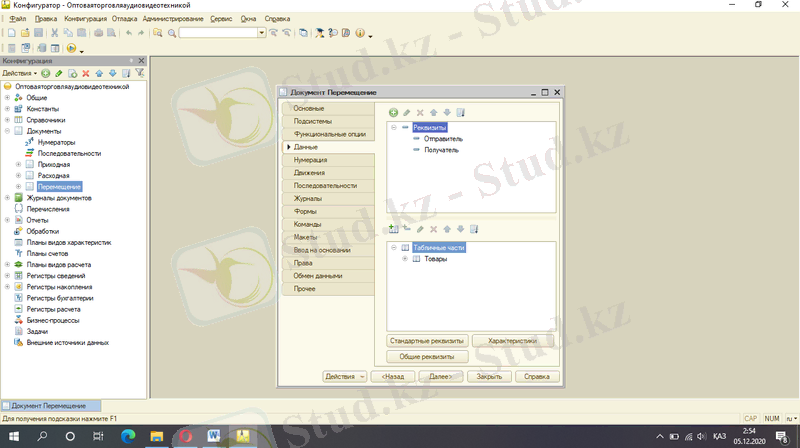
Task: Select the Расходная document in tree
Action: pos(54,175)
